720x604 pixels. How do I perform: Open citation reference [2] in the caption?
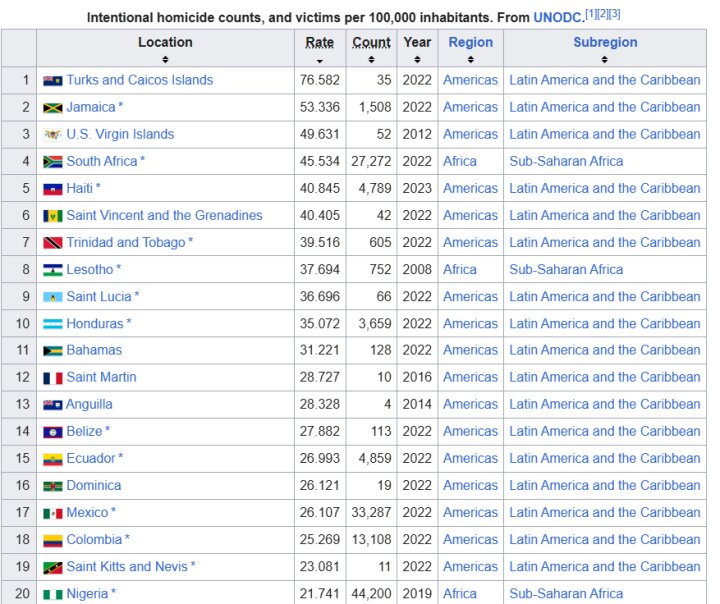(x=602, y=14)
